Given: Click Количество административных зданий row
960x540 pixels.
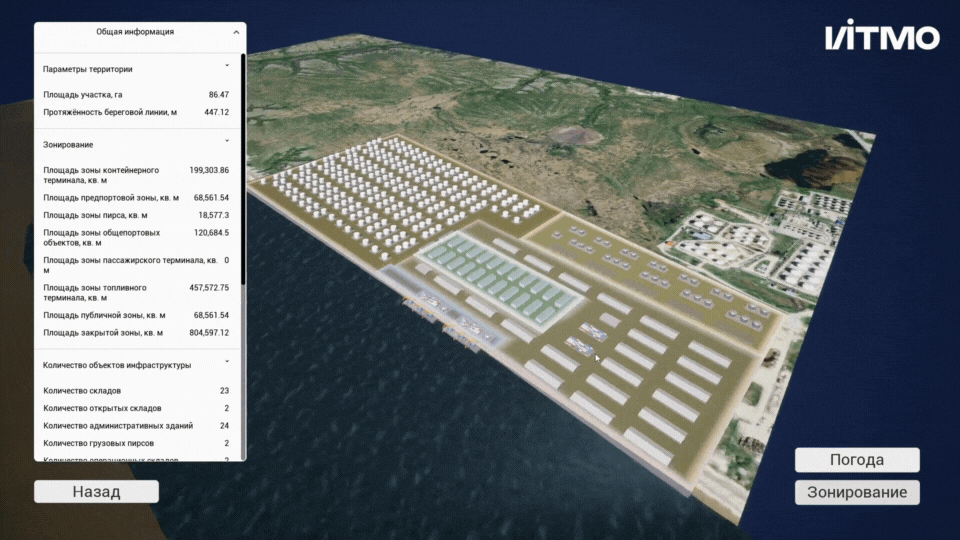Looking at the screenshot, I should pyautogui.click(x=136, y=426).
